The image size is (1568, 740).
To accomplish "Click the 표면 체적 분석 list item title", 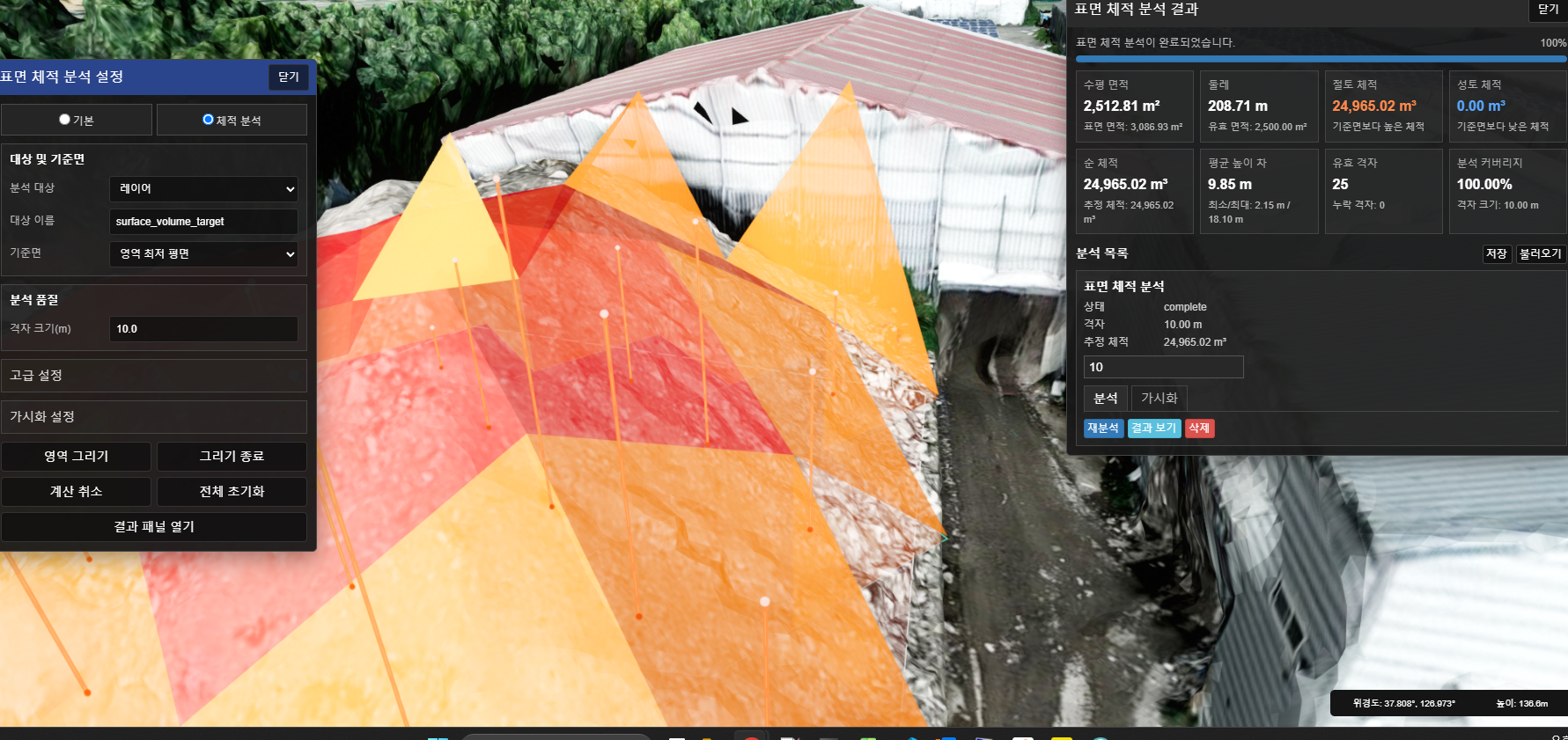I will coord(1124,286).
